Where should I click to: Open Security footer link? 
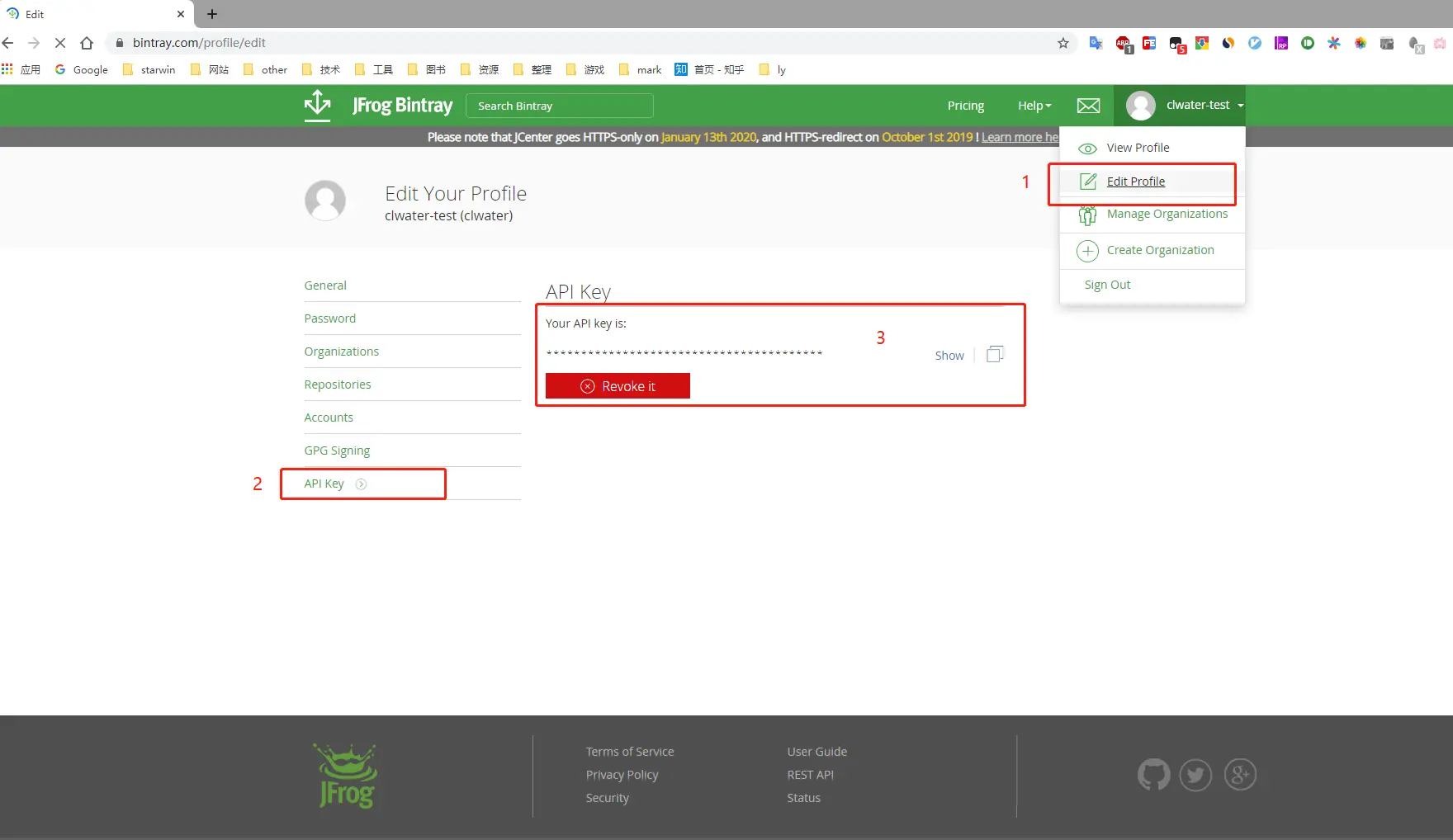pos(607,798)
